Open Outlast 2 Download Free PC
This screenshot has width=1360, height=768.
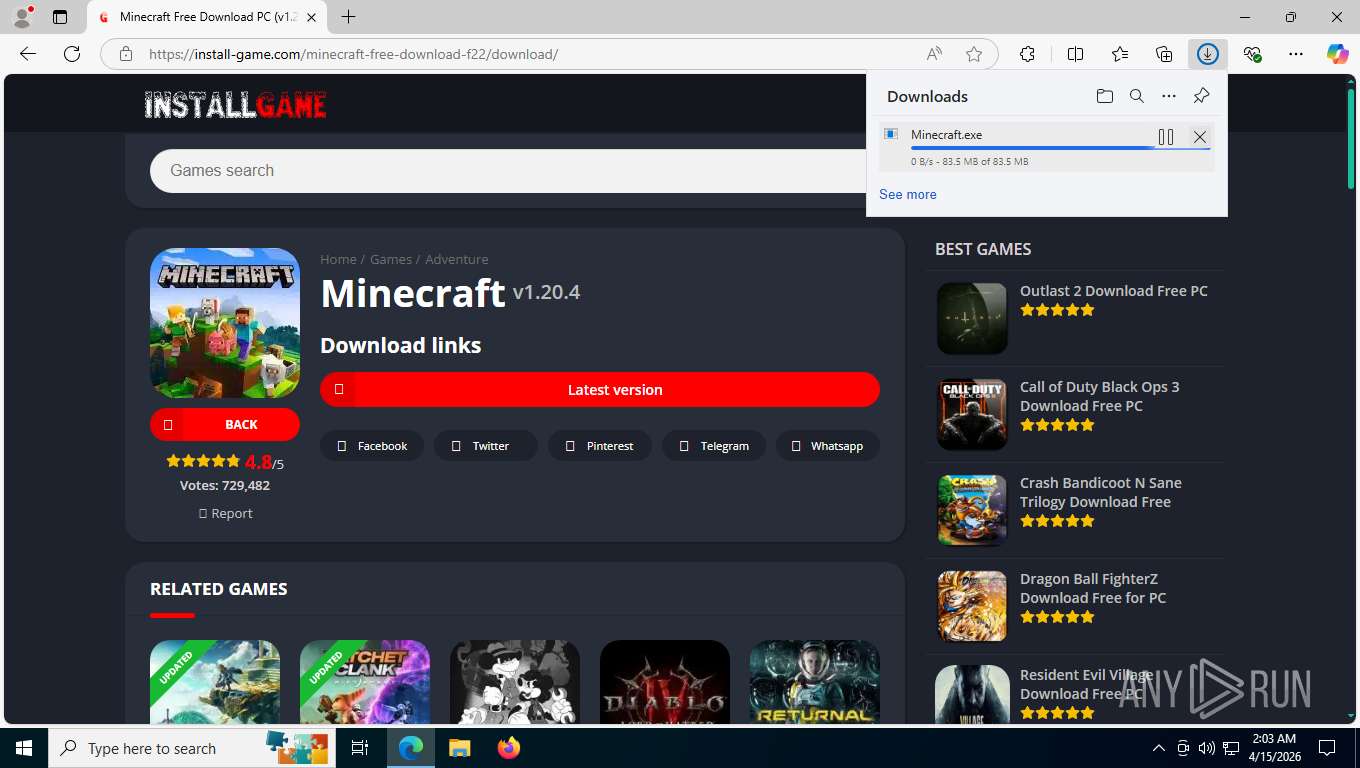[1114, 291]
